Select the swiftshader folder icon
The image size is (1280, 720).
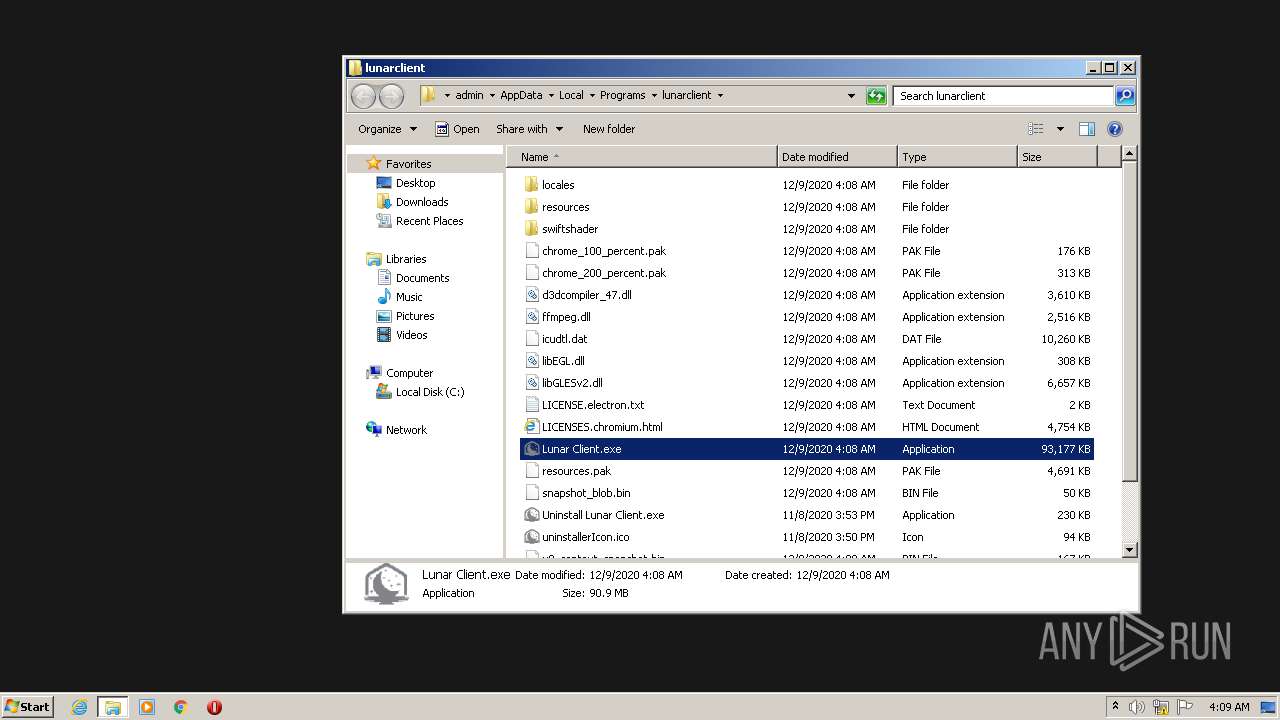coord(532,229)
